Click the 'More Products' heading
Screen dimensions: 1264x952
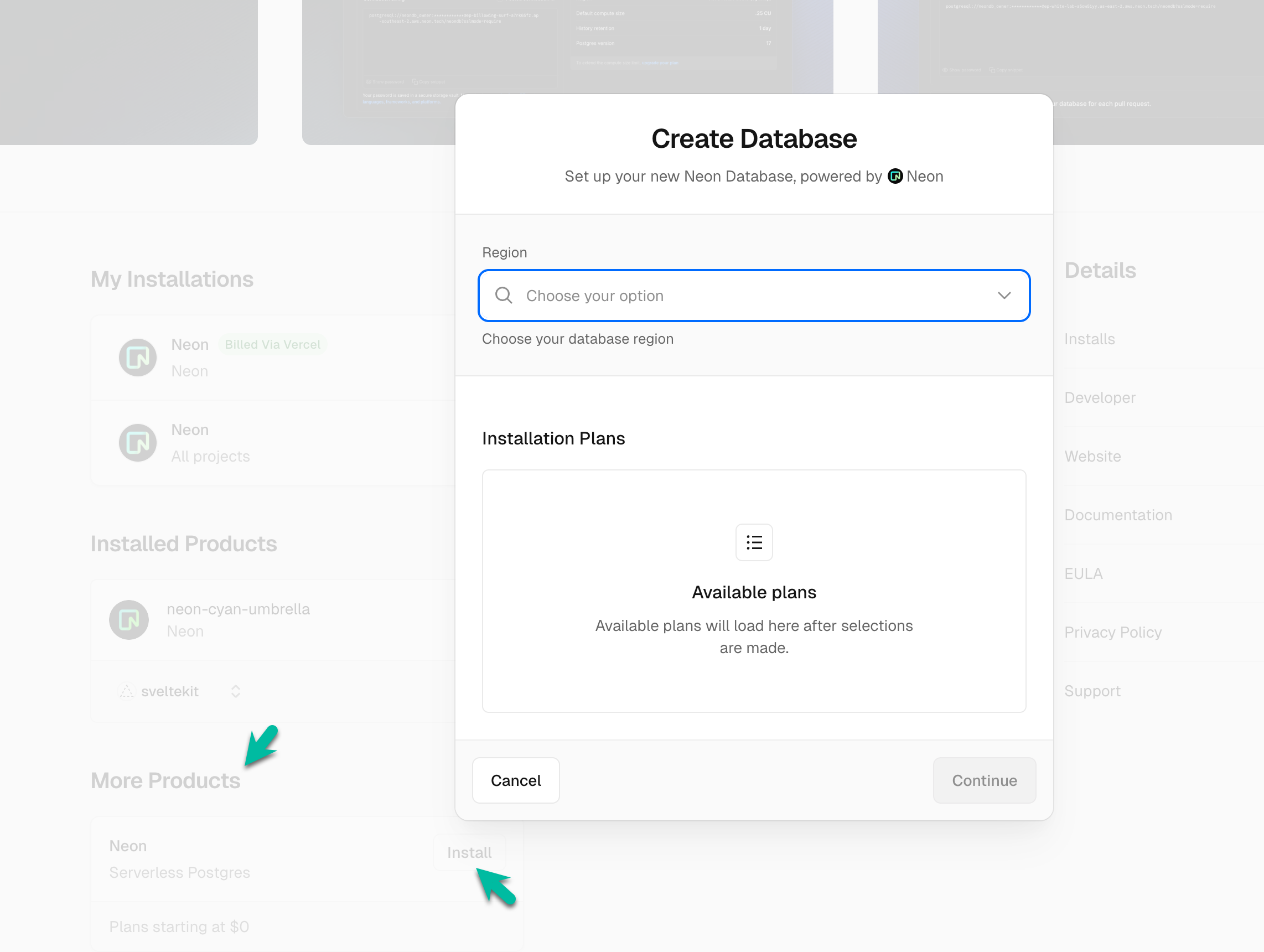(165, 780)
